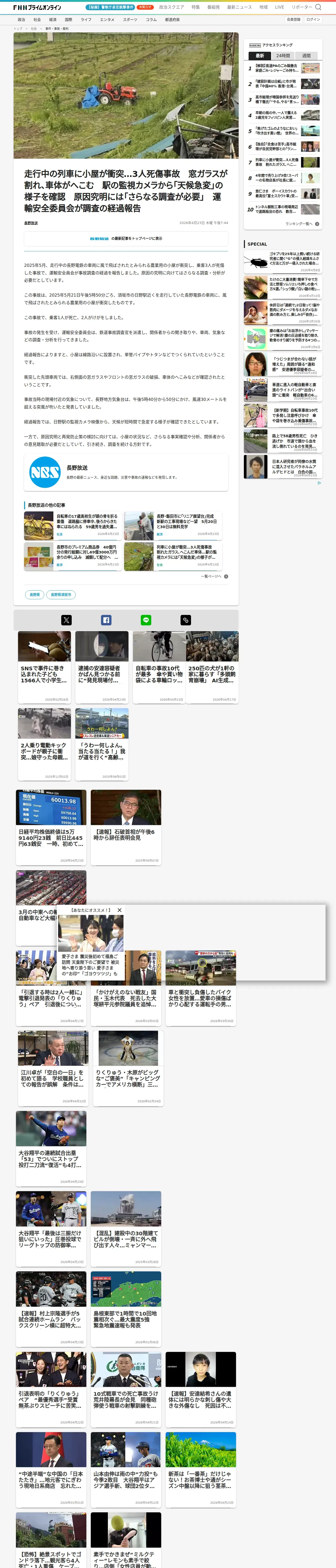This screenshot has height=1568, width=336.
Task: Open the 日経平均株価 60013.98 thumbnail
Action: click(51, 807)
